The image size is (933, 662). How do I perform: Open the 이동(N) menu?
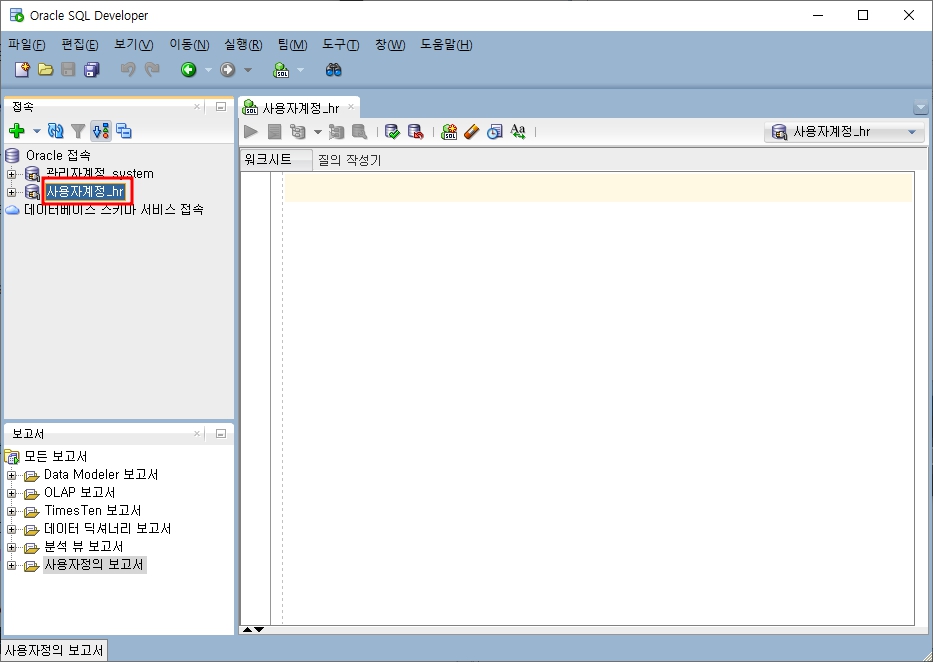[189, 45]
